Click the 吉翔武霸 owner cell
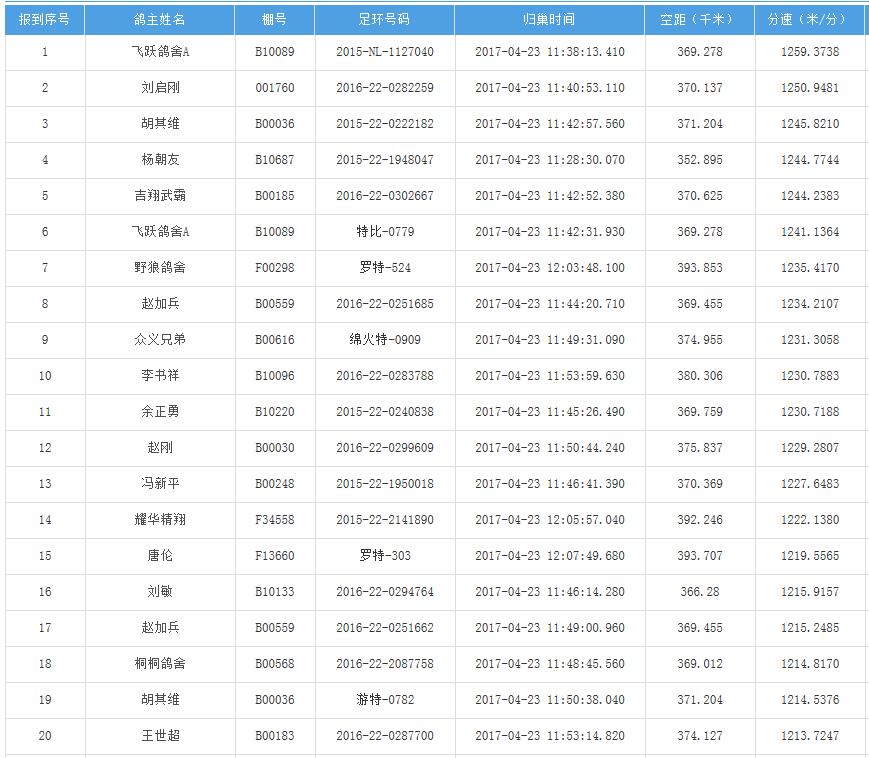Screen dimensions: 869x758 pos(160,196)
